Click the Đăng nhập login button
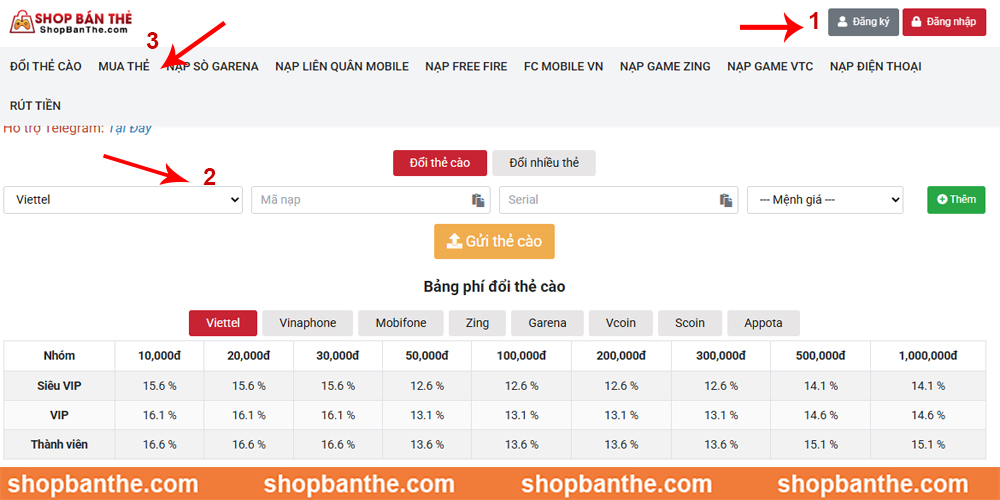The height and width of the screenshot is (500, 1000). [945, 22]
